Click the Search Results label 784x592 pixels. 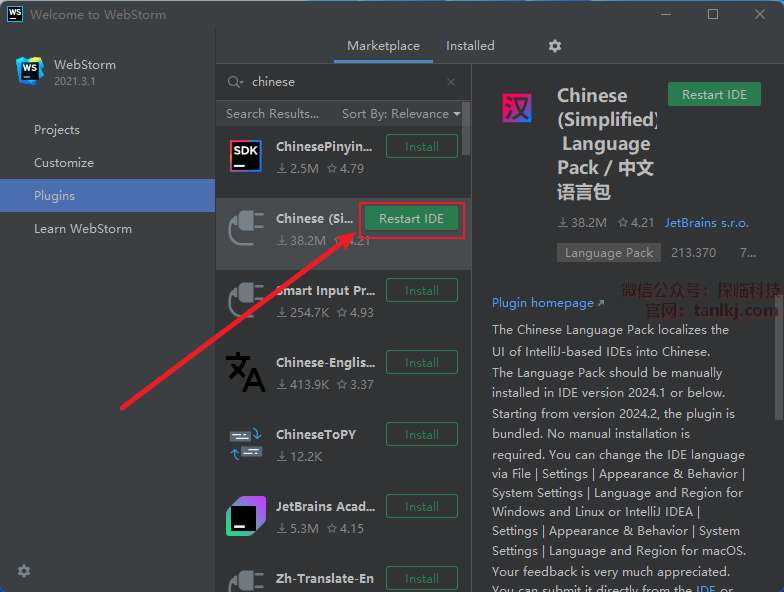[272, 114]
